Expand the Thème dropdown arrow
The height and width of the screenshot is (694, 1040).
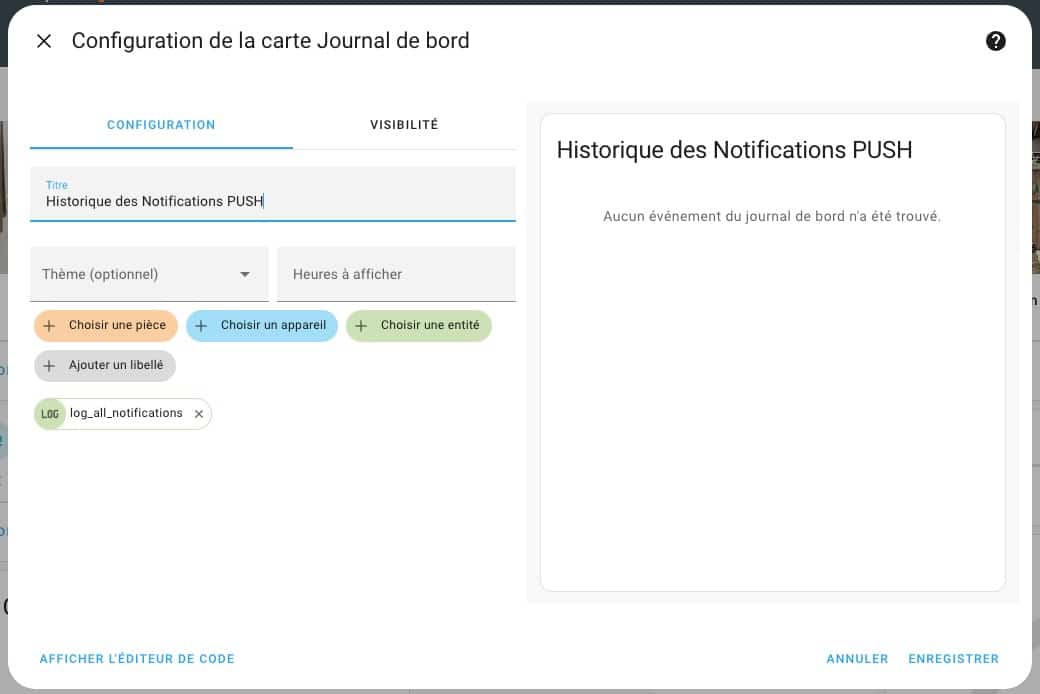click(245, 274)
